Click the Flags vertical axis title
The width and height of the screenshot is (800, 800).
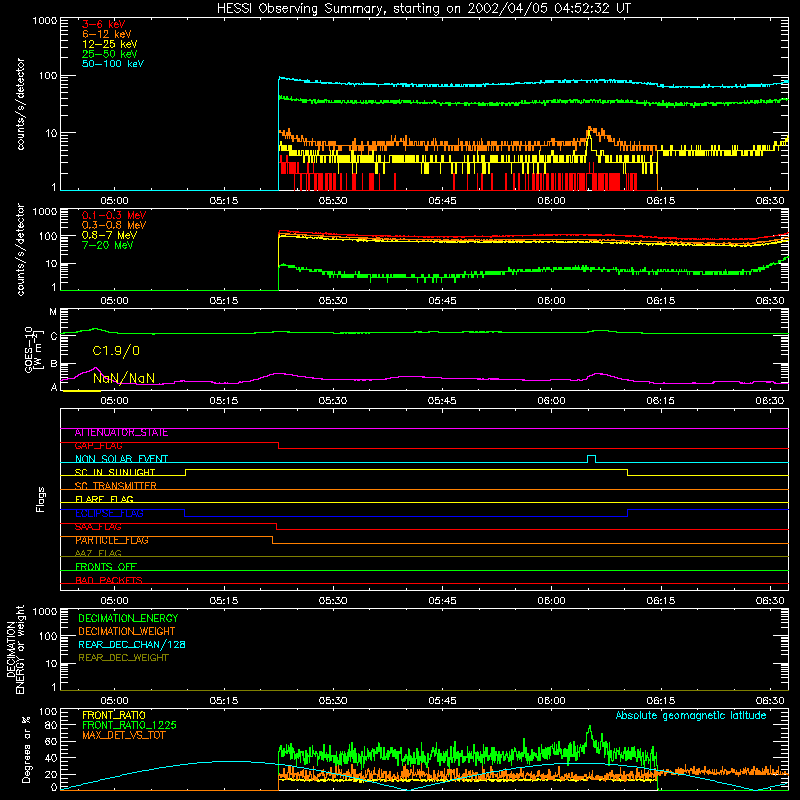tap(41, 499)
